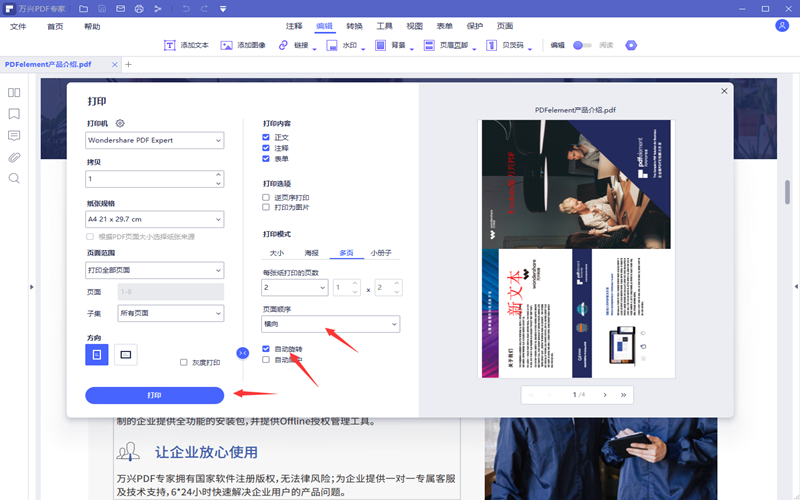Go to next preview page arrow

pos(603,395)
